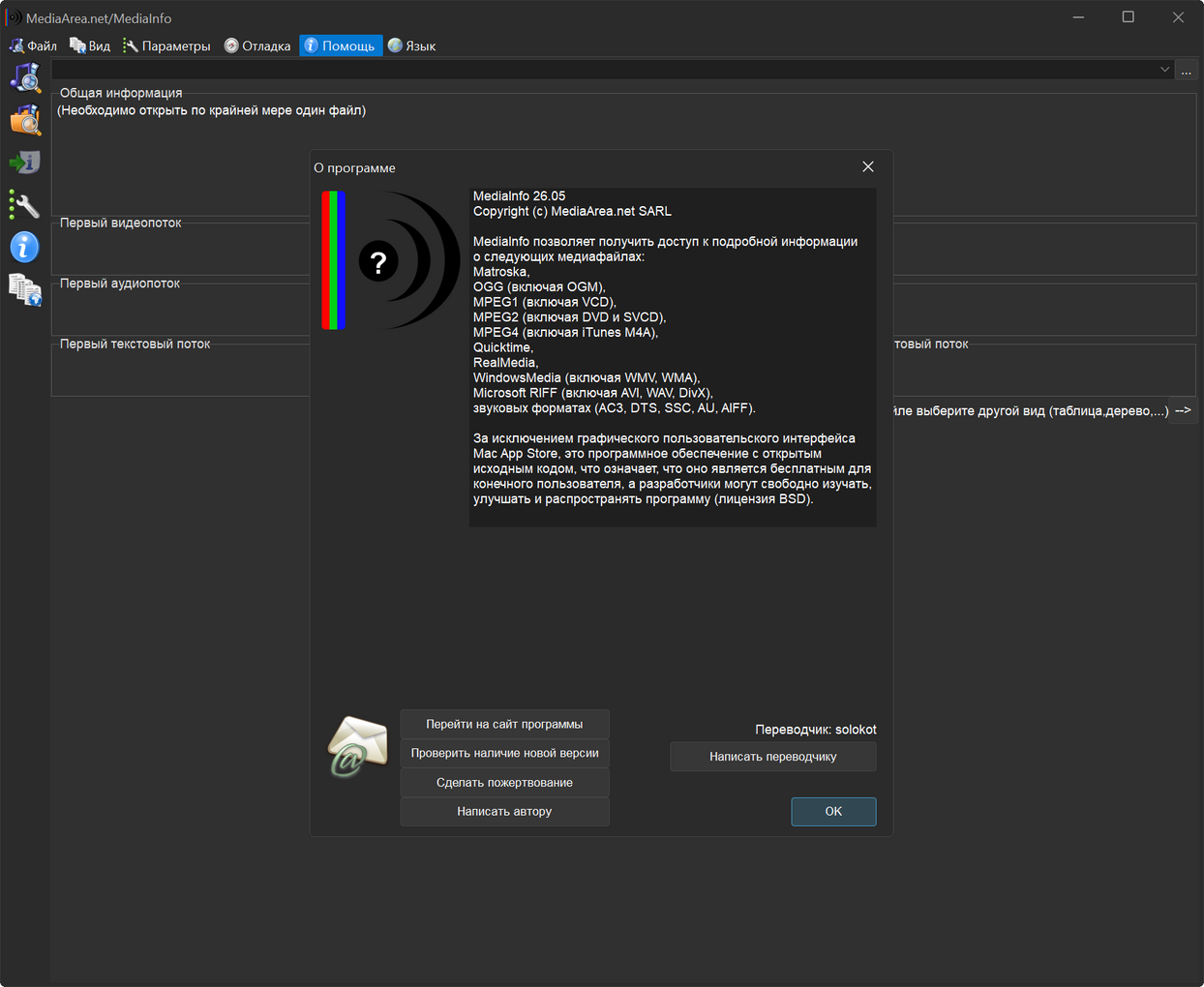Click the Переводчик: solokot label
1204x987 pixels.
pos(816,730)
